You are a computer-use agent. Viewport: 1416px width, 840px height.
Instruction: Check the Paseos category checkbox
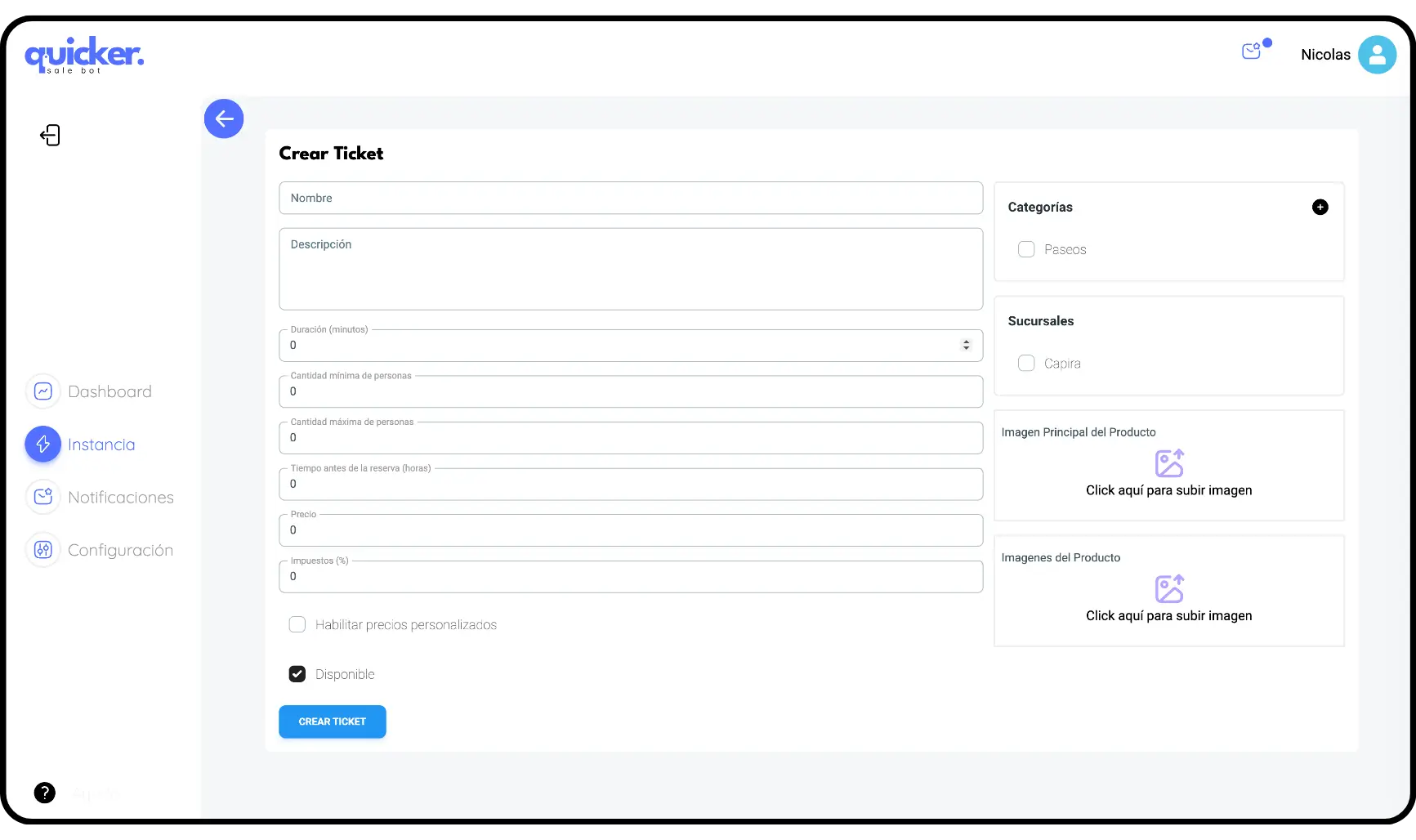coord(1026,249)
